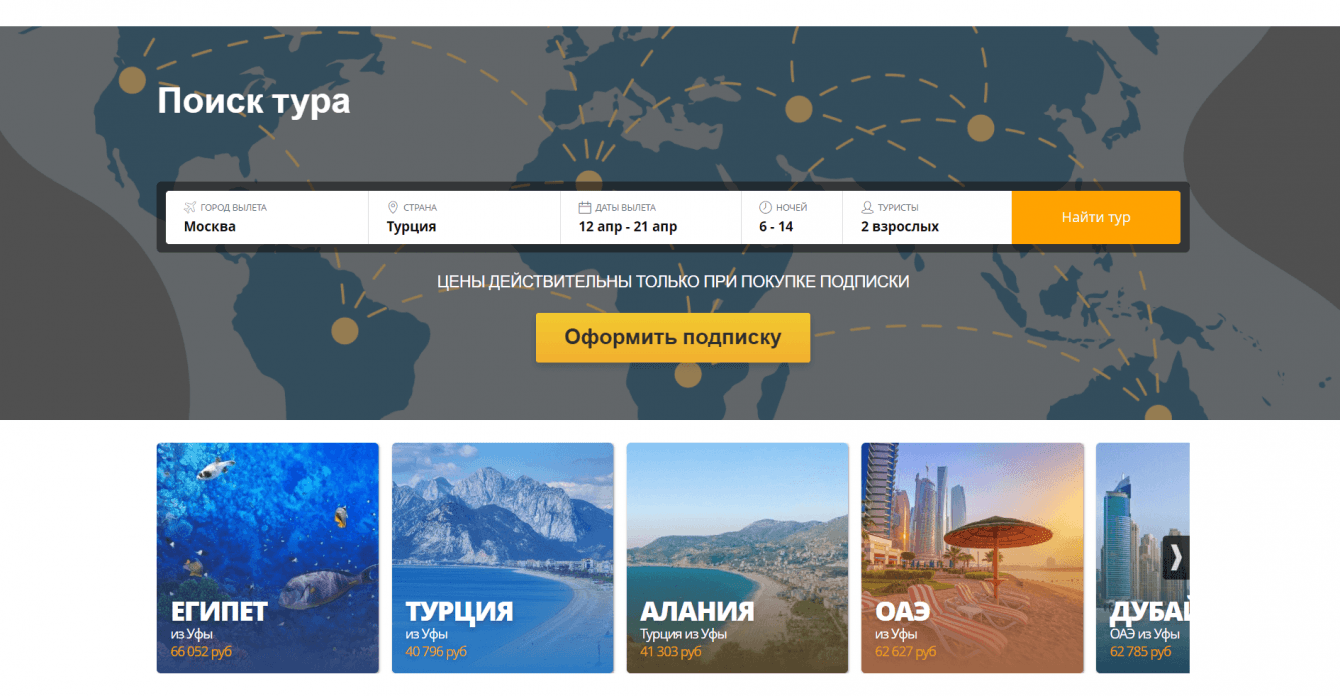Image resolution: width=1340 pixels, height=696 pixels.
Task: Click the Алания price 41 303 руб
Action: 671,652
